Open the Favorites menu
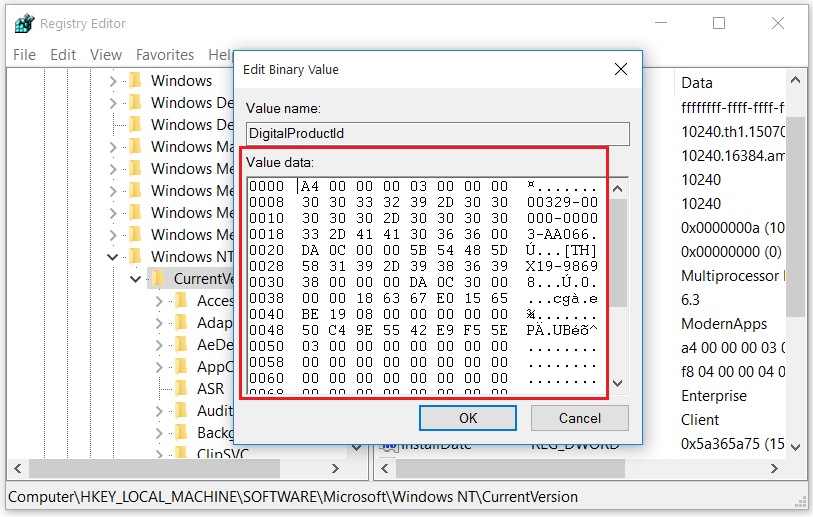Image resolution: width=813 pixels, height=517 pixels. pyautogui.click(x=165, y=54)
